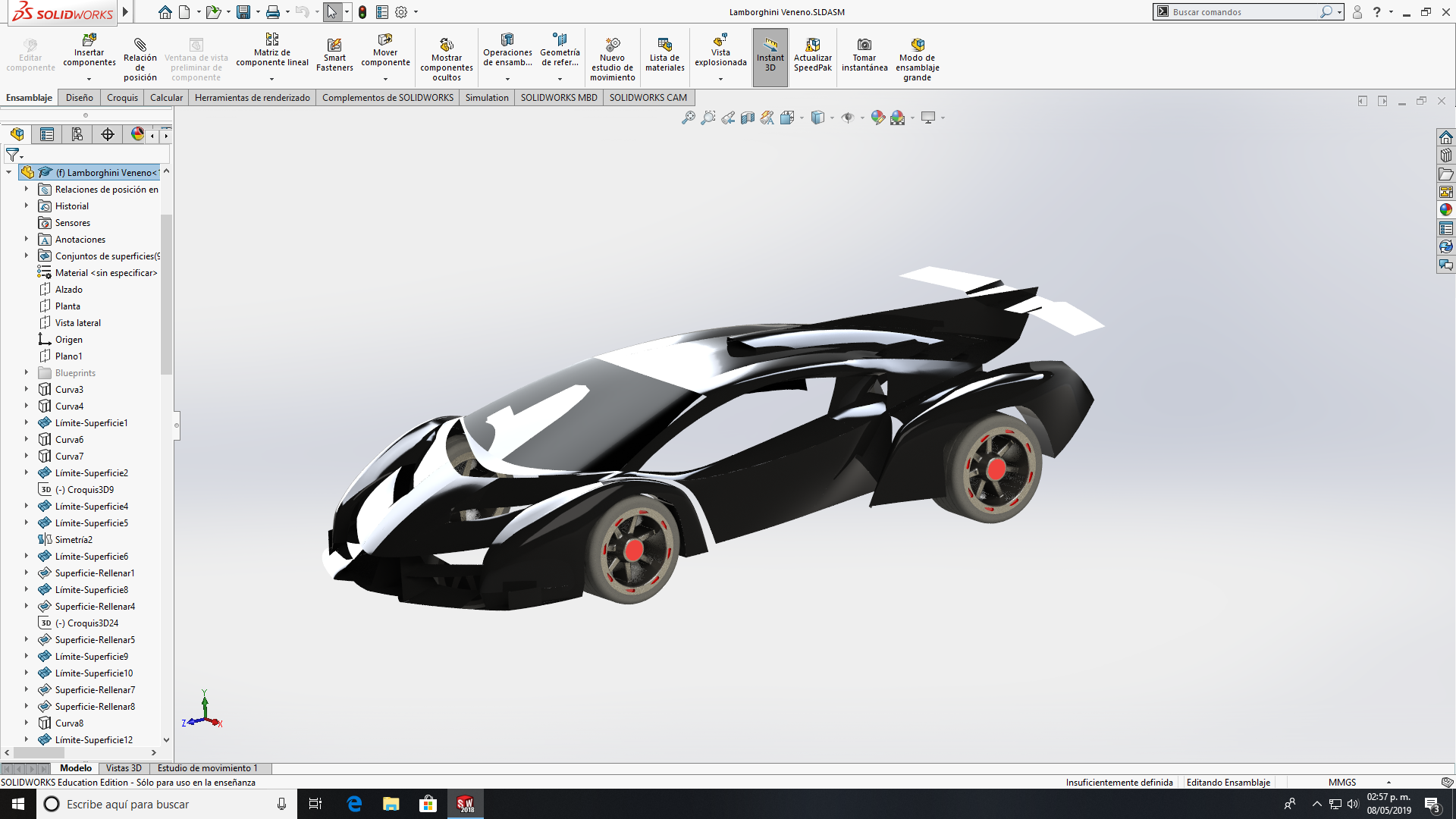Click Vista explosionada tool
Viewport: 1456px width, 819px height.
point(720,51)
